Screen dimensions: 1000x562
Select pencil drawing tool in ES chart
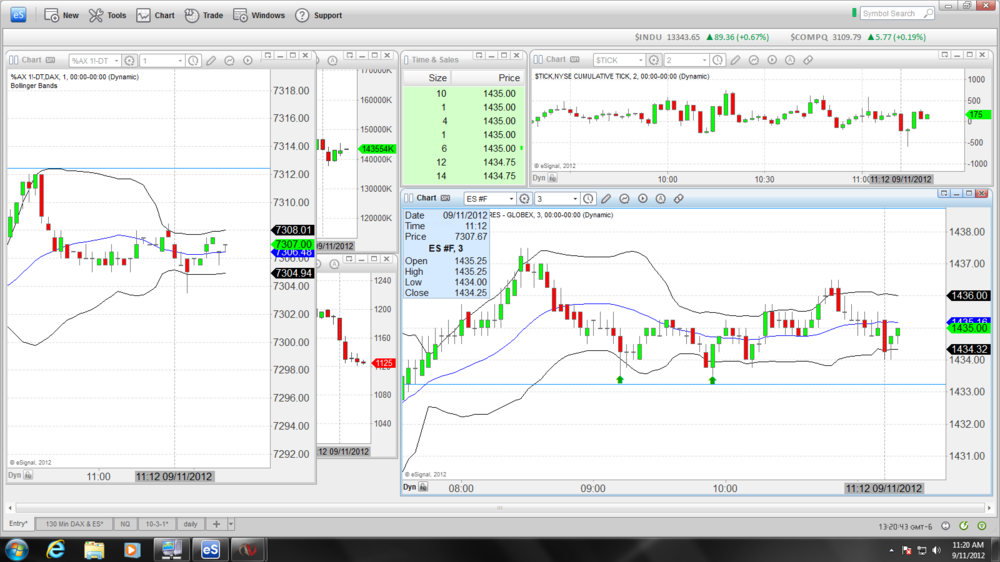(606, 199)
